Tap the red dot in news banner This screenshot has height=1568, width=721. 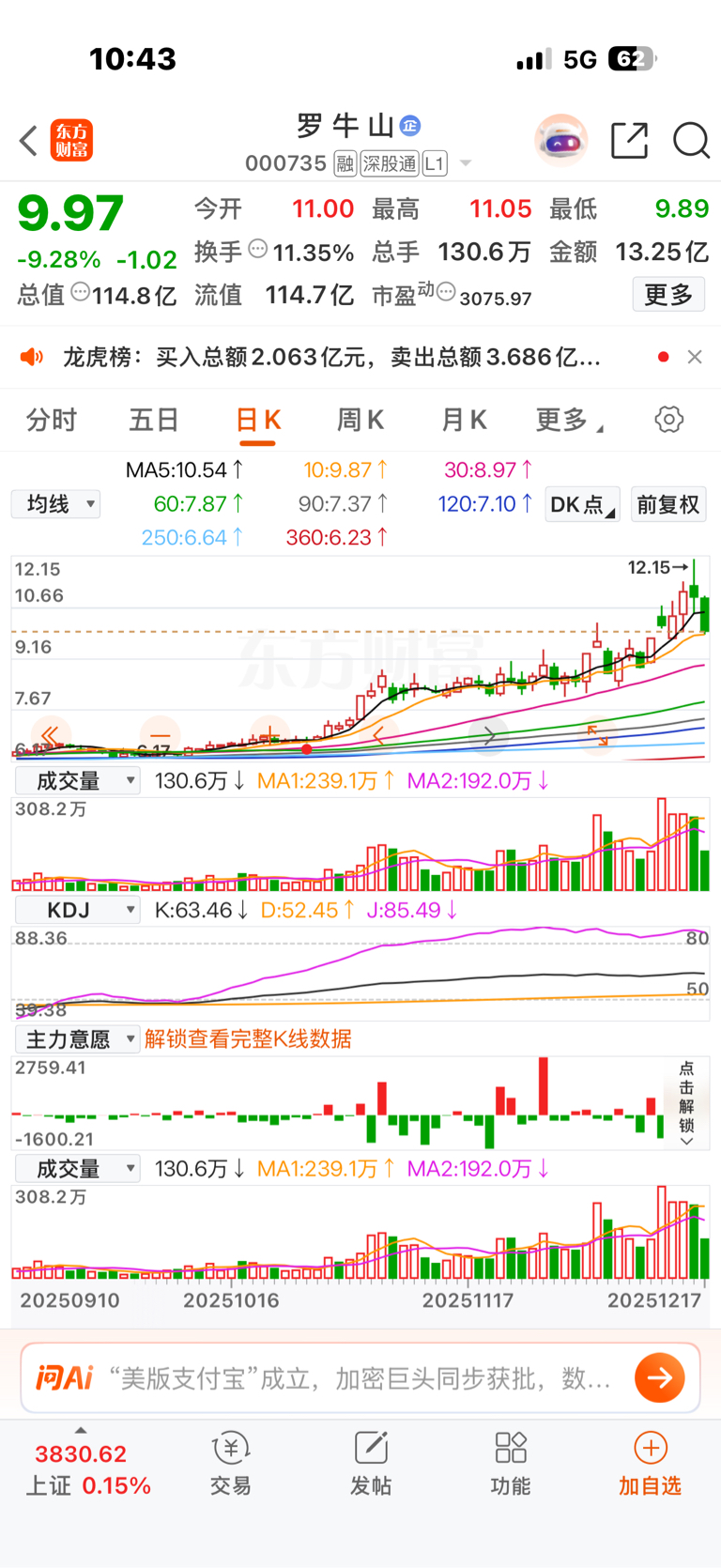(664, 357)
